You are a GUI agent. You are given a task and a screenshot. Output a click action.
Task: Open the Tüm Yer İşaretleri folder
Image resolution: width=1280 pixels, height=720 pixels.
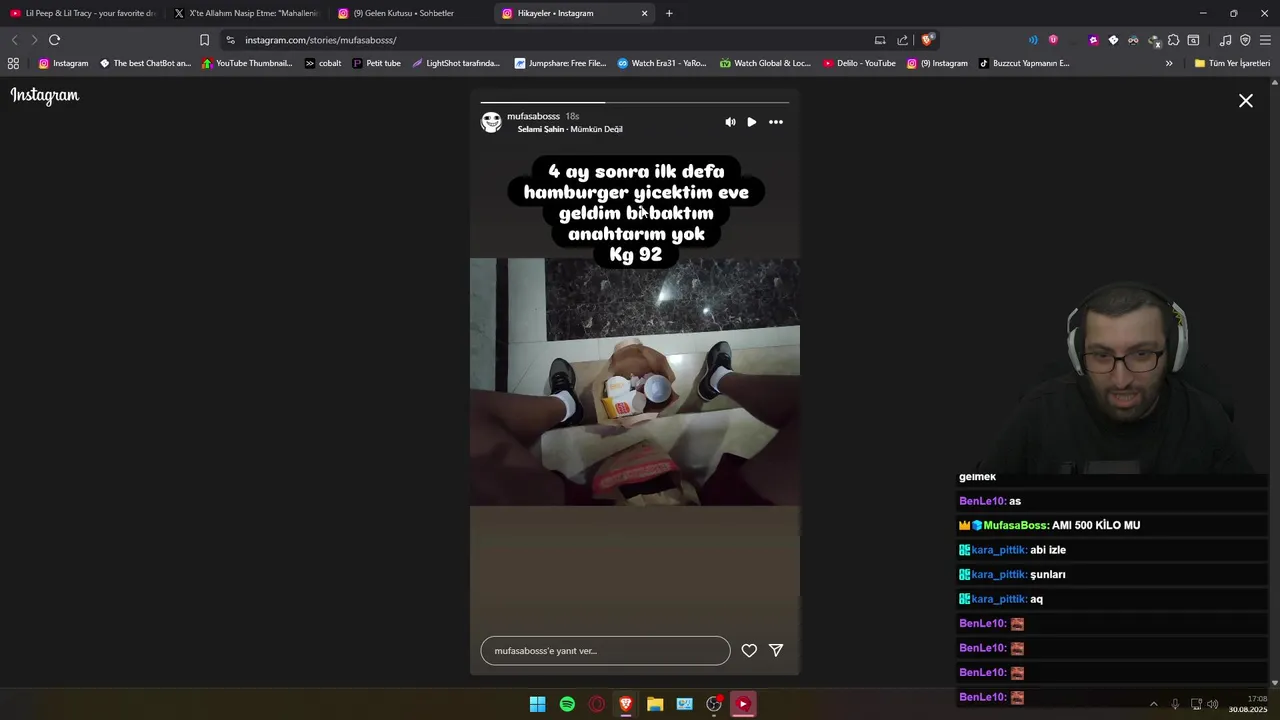point(1232,63)
